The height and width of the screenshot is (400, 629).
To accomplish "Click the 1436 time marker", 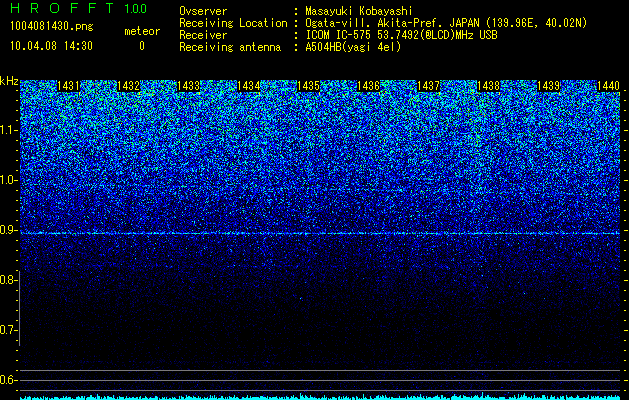I will pos(368,86).
